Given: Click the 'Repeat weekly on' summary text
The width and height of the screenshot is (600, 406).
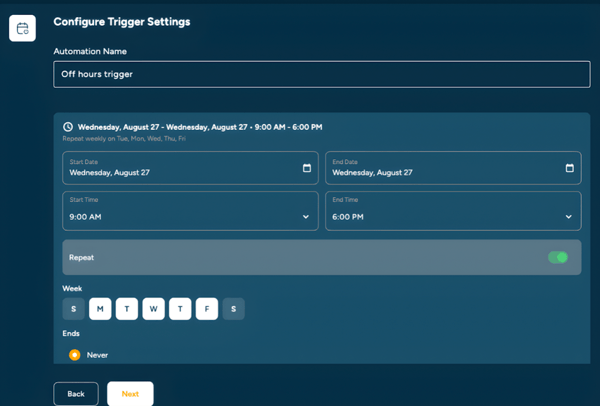Looking at the screenshot, I should point(123,139).
